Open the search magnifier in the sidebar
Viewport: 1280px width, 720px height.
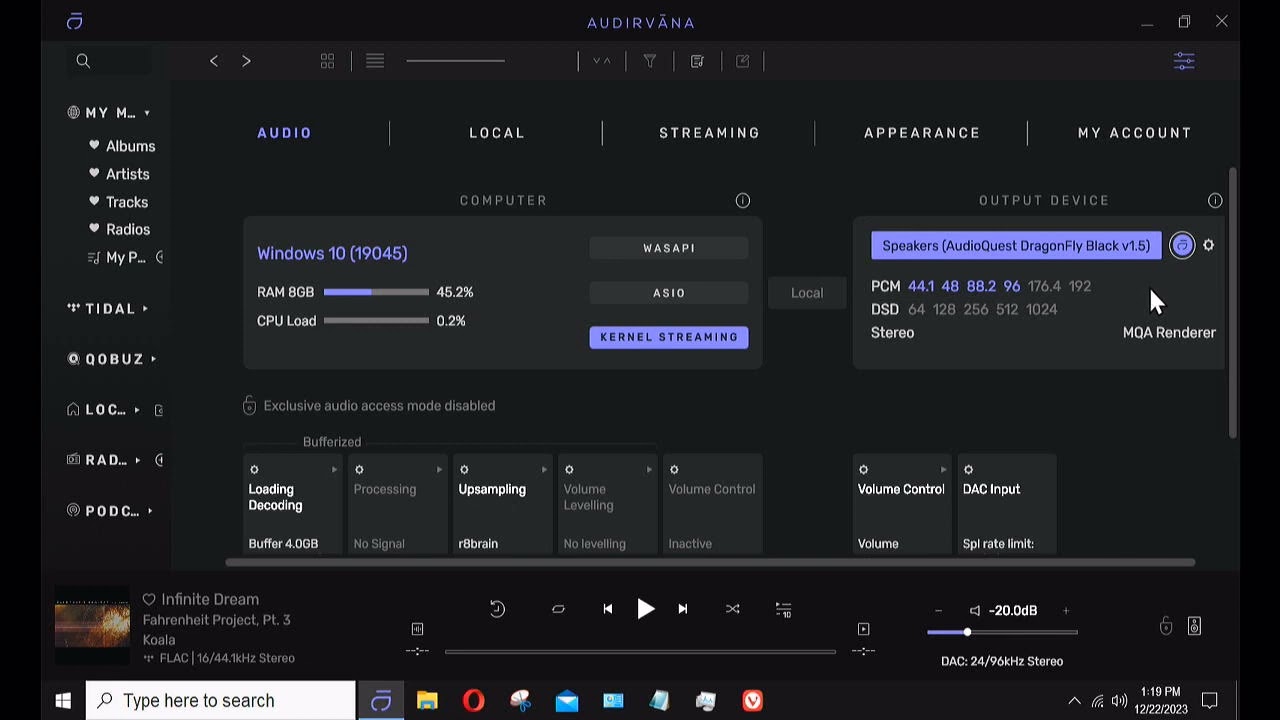click(x=83, y=61)
